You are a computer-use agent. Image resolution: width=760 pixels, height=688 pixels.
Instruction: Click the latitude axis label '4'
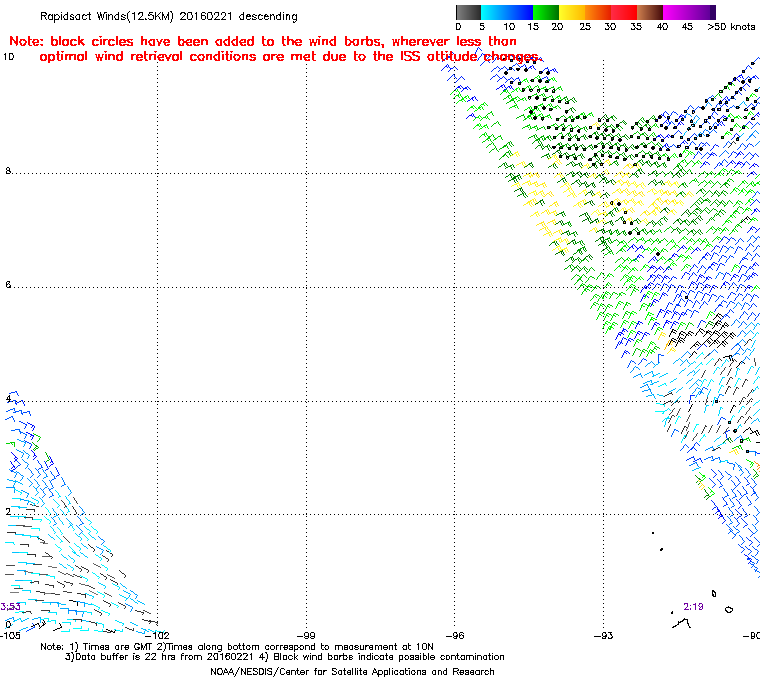[x=8, y=399]
